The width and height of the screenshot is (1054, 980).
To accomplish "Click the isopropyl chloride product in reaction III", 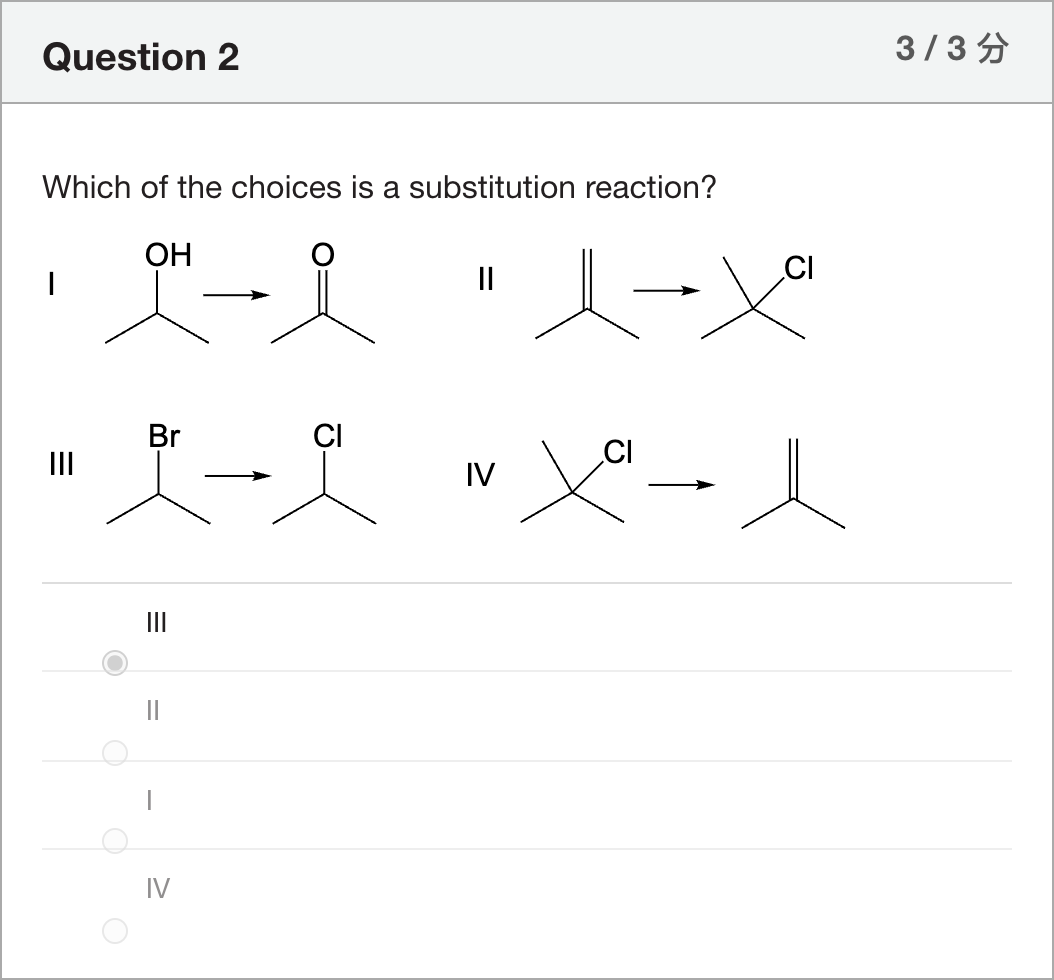I will (325, 473).
